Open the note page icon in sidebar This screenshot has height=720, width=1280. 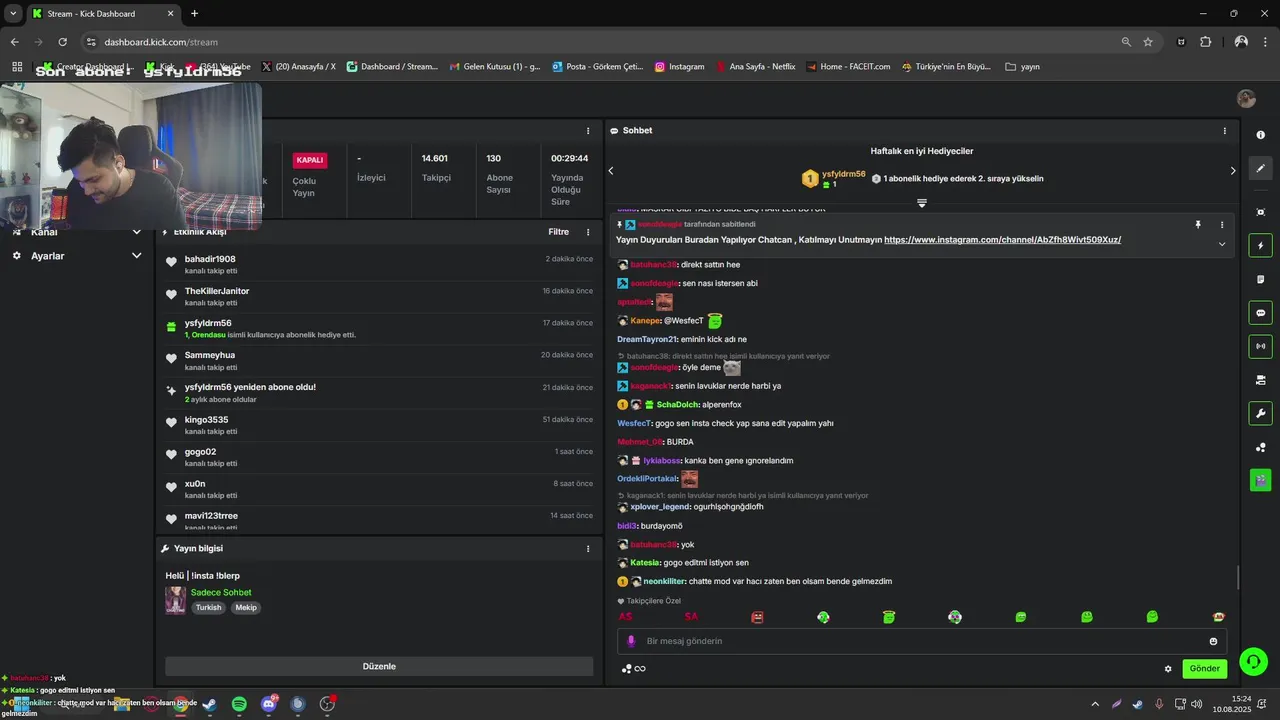coord(1260,279)
